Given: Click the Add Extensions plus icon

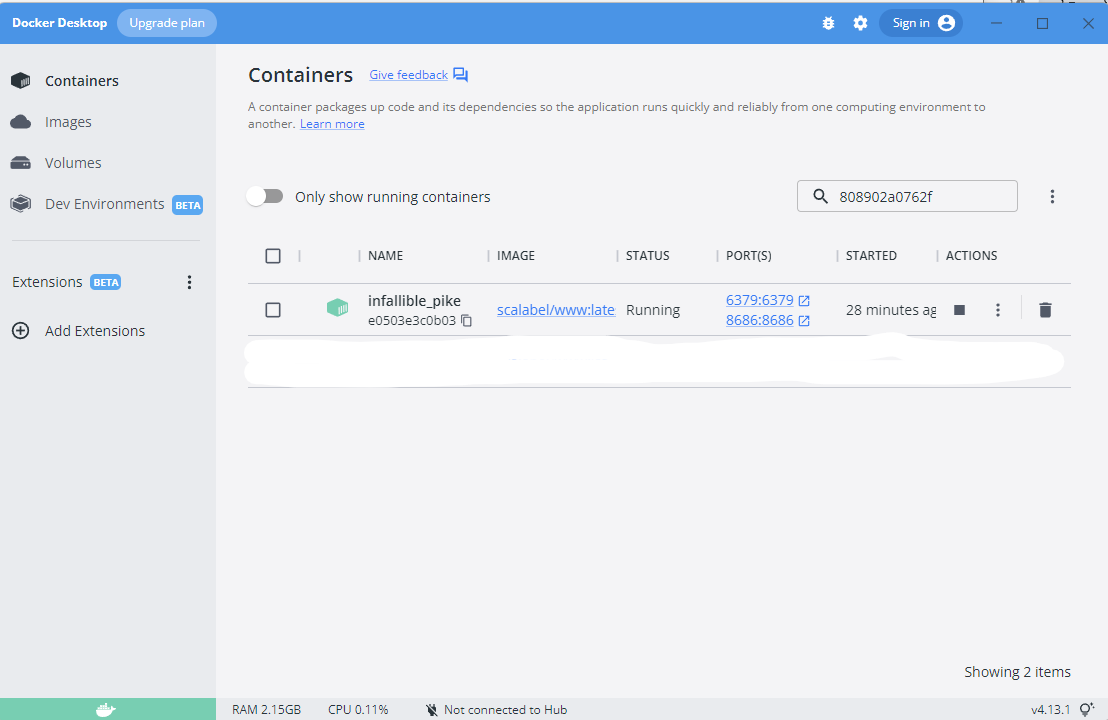Looking at the screenshot, I should [20, 331].
